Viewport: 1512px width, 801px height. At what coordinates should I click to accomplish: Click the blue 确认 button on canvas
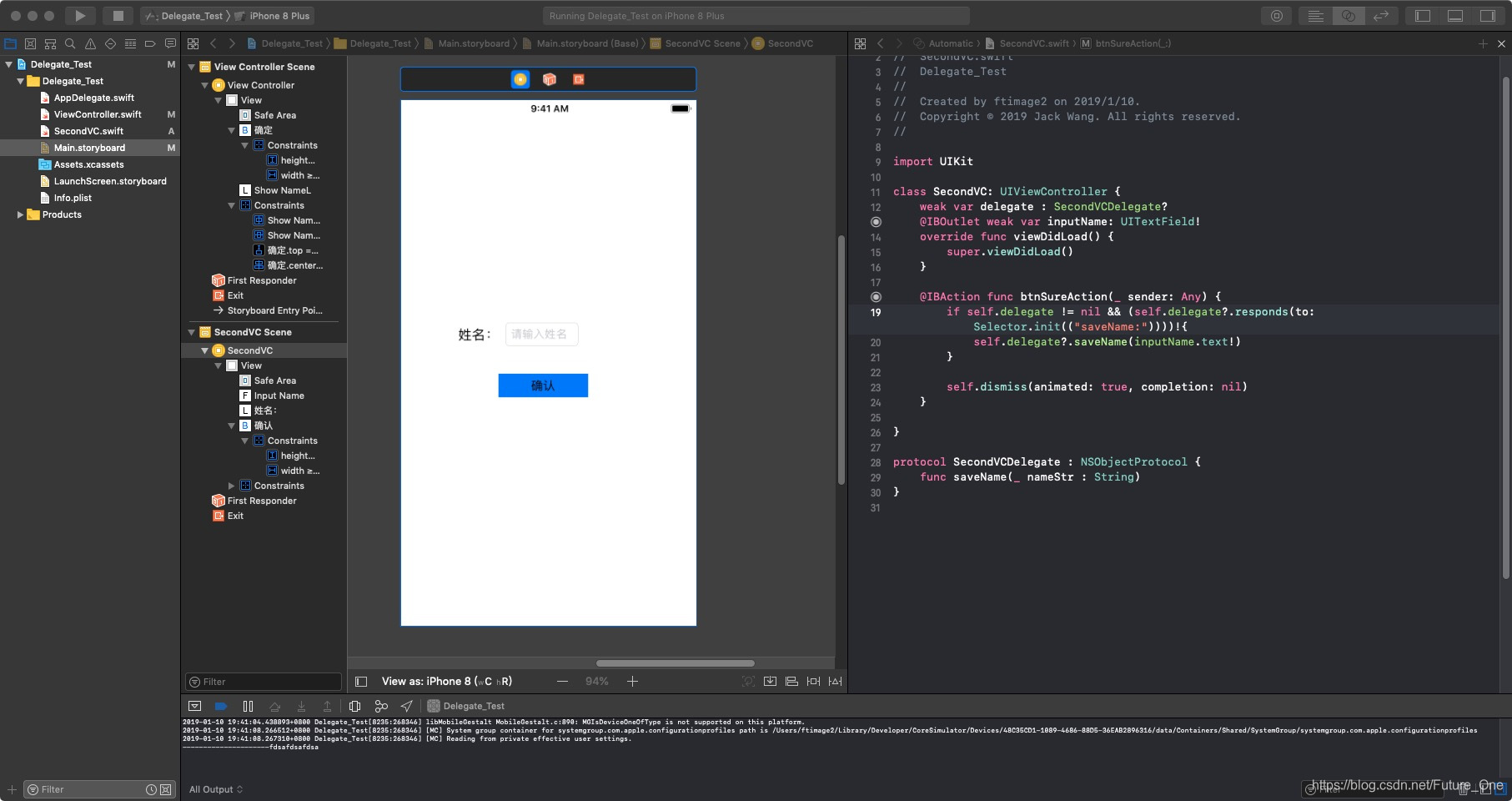543,385
